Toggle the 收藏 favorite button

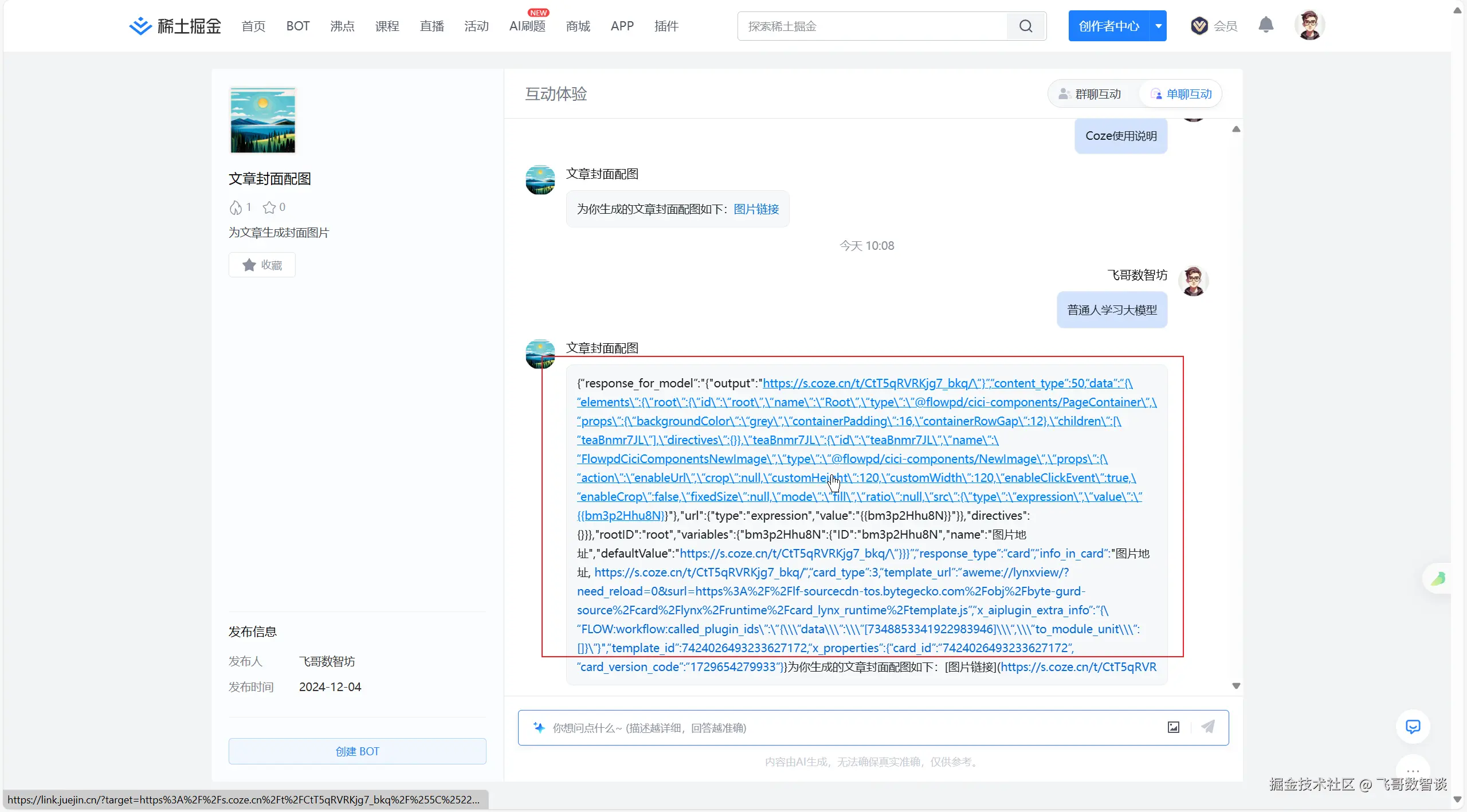tap(261, 265)
